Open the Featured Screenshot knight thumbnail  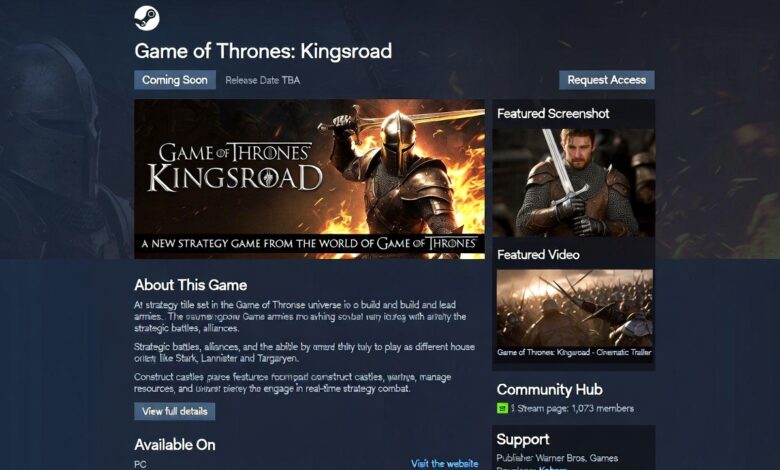pyautogui.click(x=574, y=183)
